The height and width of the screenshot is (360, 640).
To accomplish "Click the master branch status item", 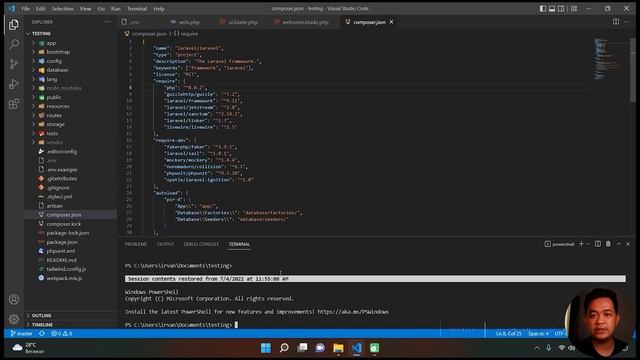I will point(21,333).
